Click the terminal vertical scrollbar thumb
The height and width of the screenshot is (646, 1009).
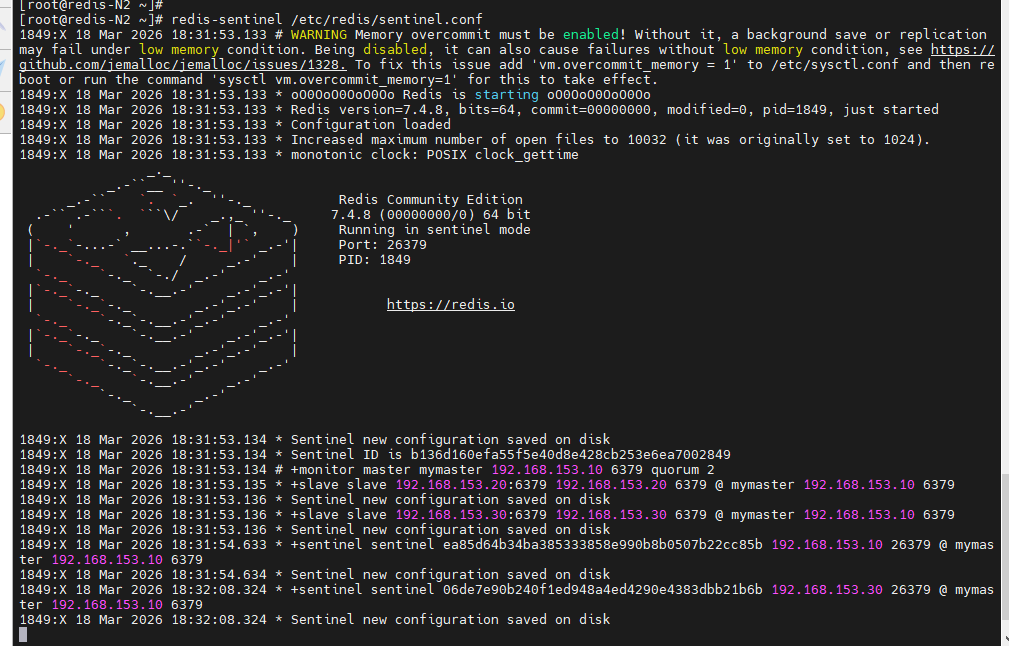[x=1004, y=548]
